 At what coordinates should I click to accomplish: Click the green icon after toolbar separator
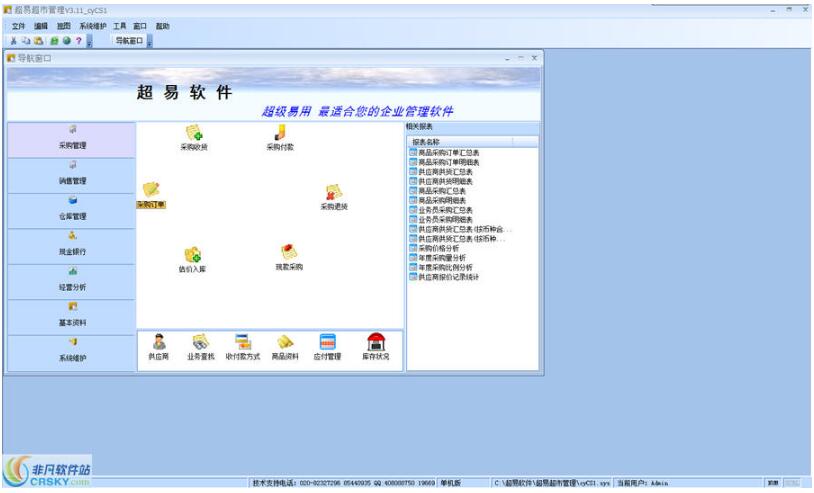[x=54, y=40]
